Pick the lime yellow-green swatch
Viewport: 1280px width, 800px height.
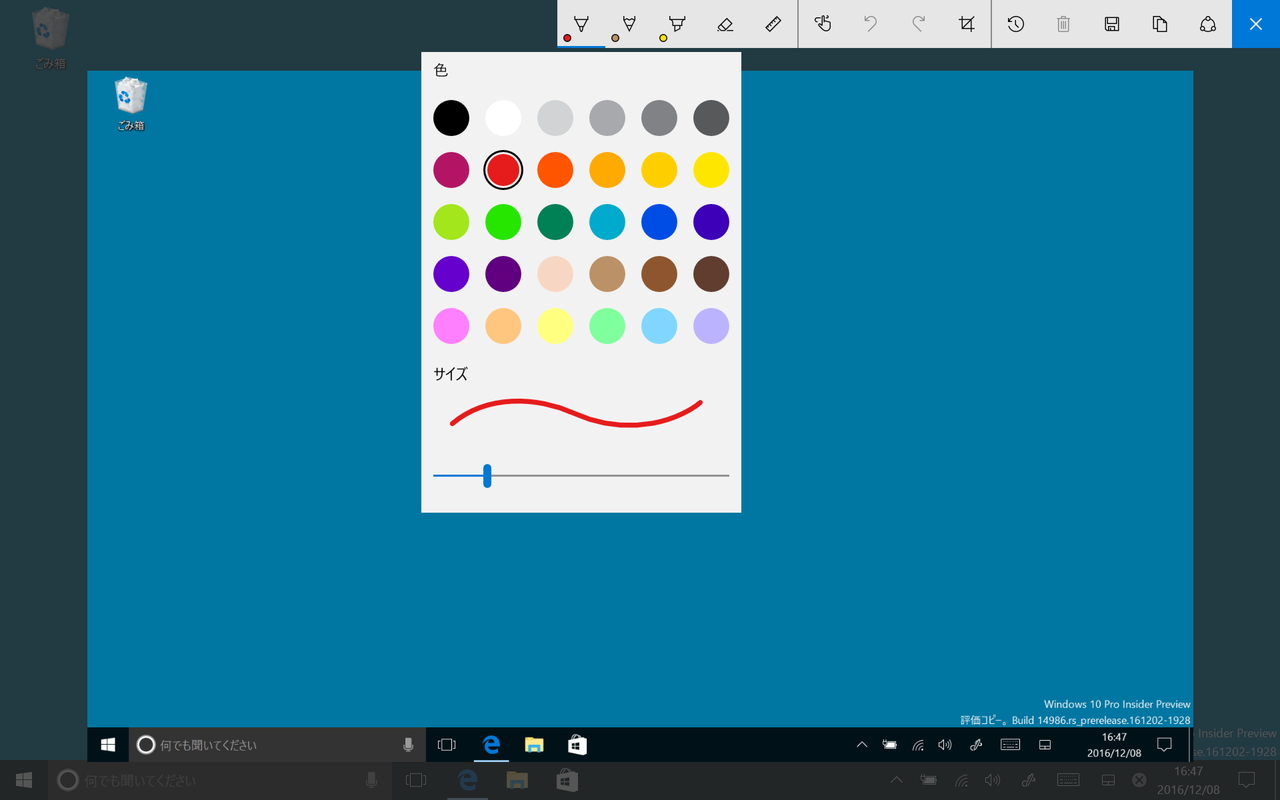451,222
